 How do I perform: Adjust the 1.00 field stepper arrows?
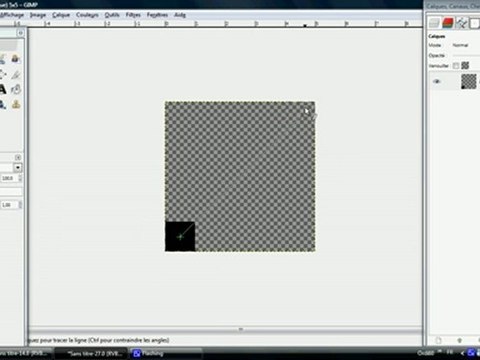20,205
